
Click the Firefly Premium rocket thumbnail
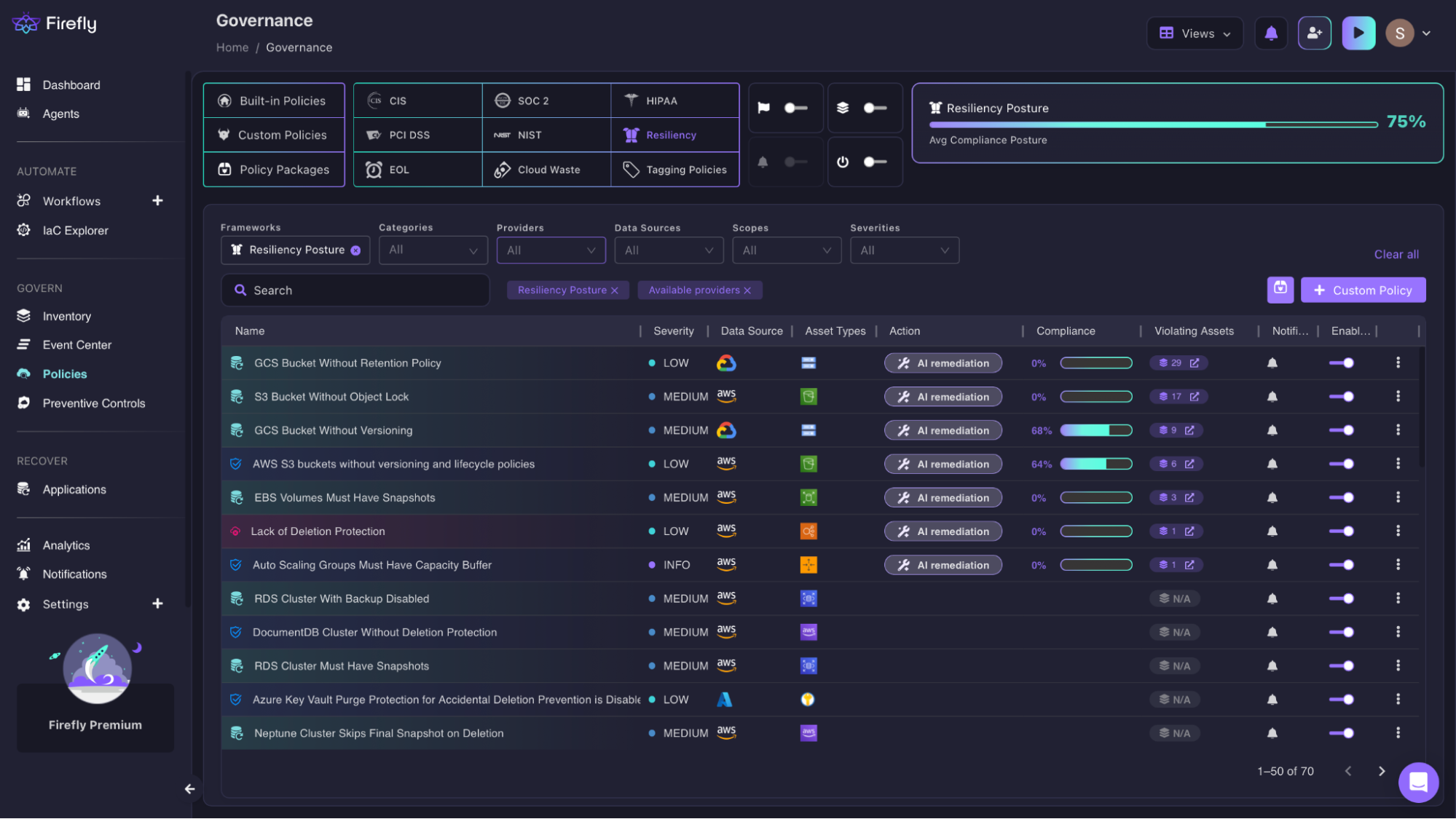97,668
